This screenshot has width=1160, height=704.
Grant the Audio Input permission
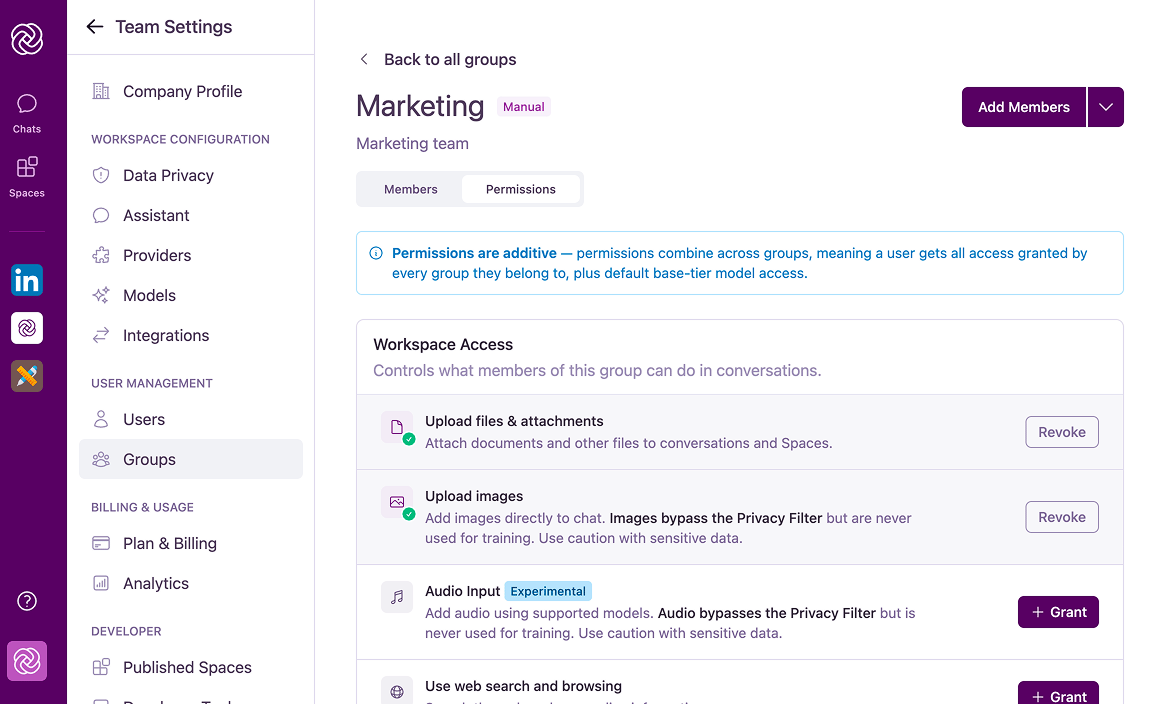point(1058,612)
